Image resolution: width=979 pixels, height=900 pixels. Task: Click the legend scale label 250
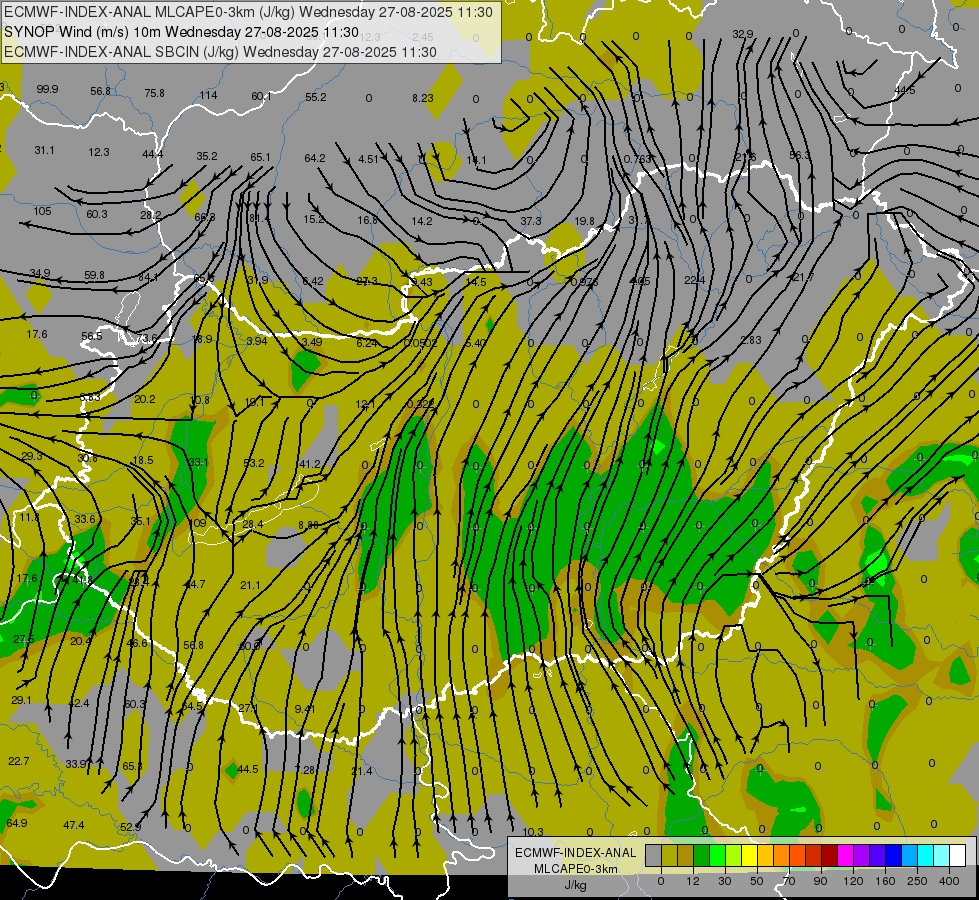click(917, 881)
